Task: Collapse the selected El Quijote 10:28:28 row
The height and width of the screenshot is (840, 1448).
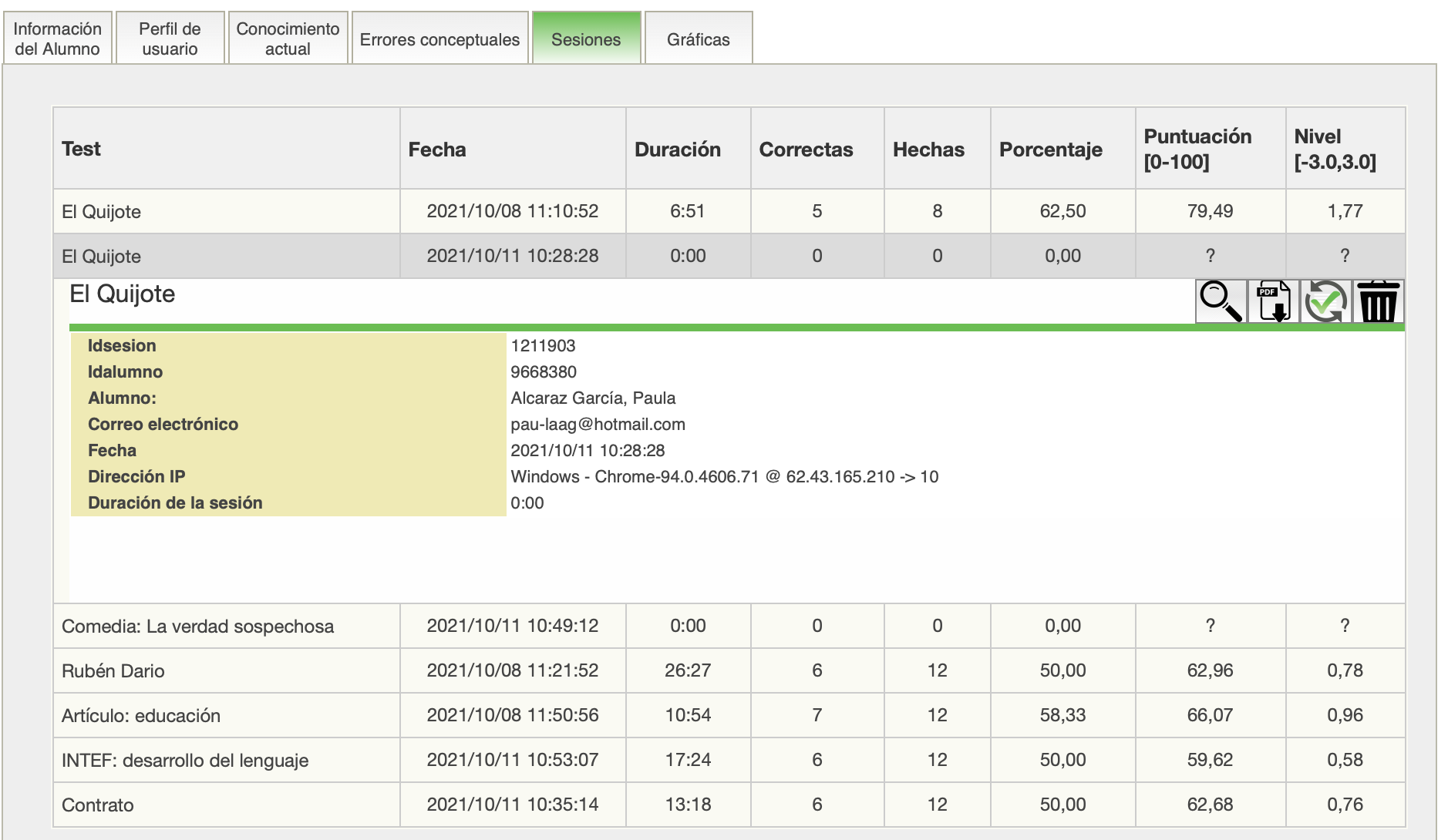Action: pyautogui.click(x=226, y=256)
